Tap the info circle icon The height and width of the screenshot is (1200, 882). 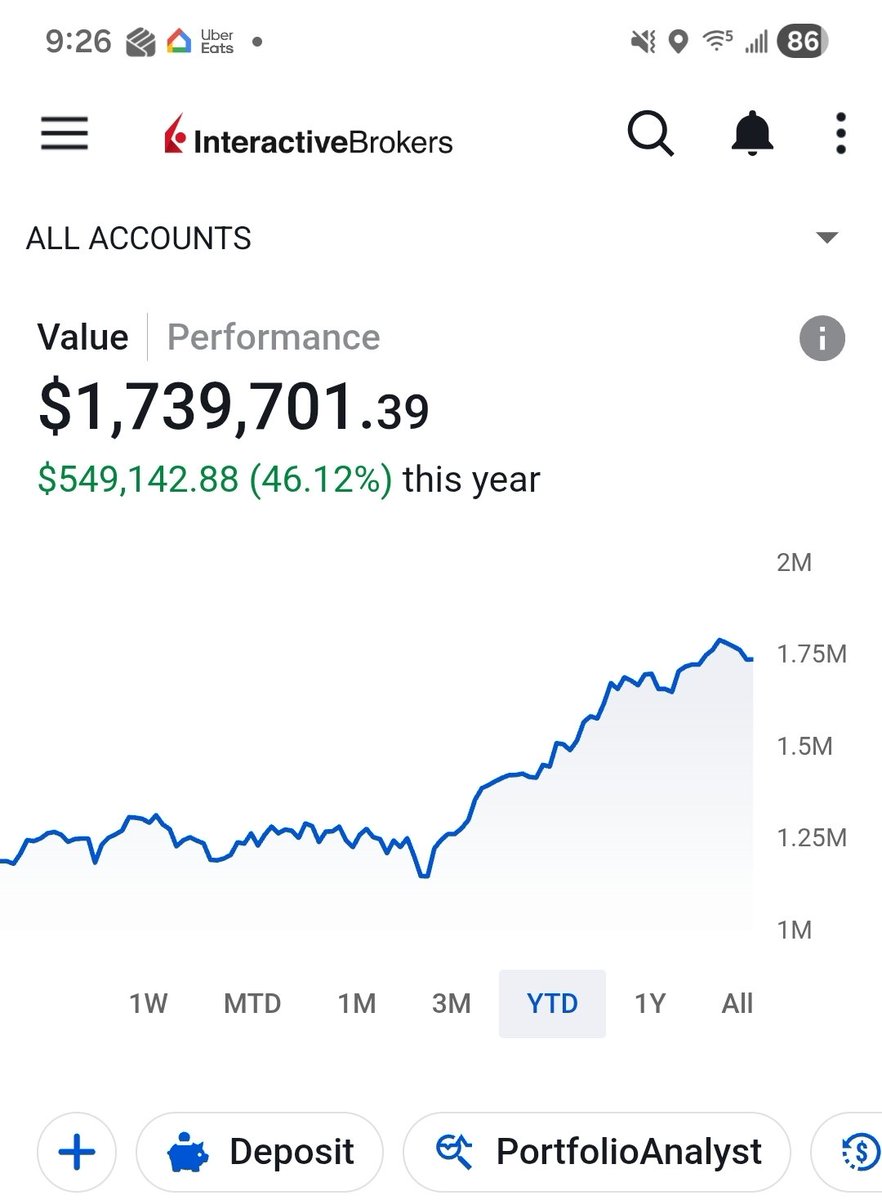[822, 338]
